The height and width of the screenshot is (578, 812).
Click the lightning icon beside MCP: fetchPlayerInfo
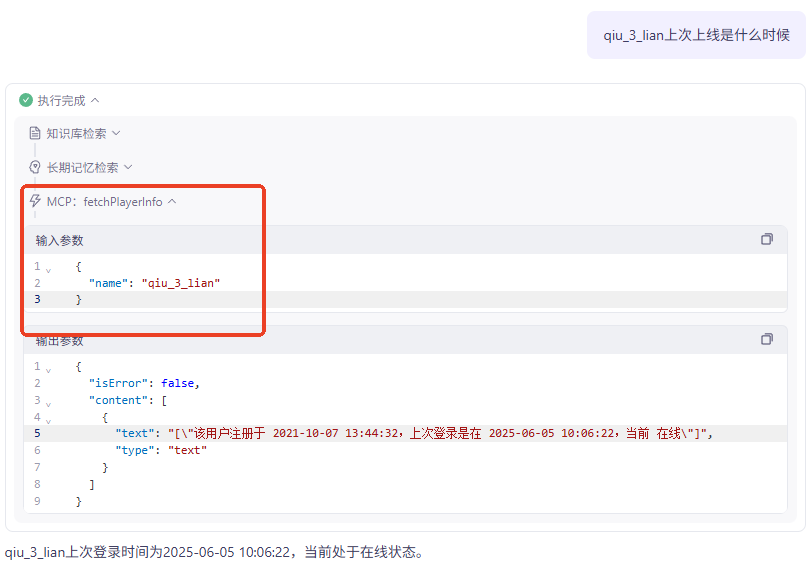tap(35, 201)
